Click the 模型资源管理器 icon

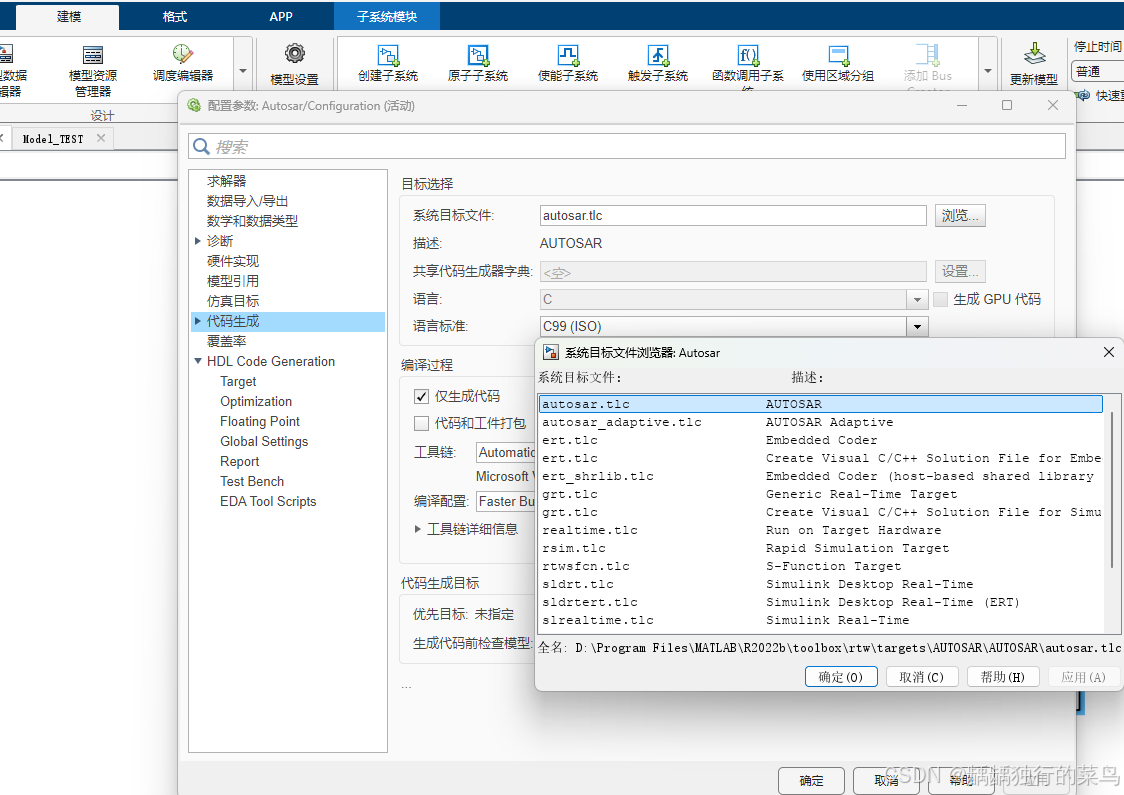click(93, 62)
